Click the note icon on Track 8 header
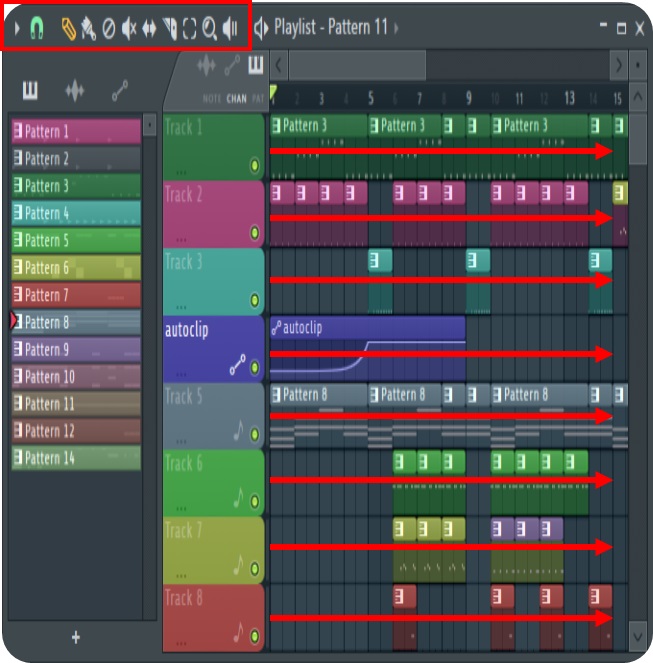 pos(239,633)
